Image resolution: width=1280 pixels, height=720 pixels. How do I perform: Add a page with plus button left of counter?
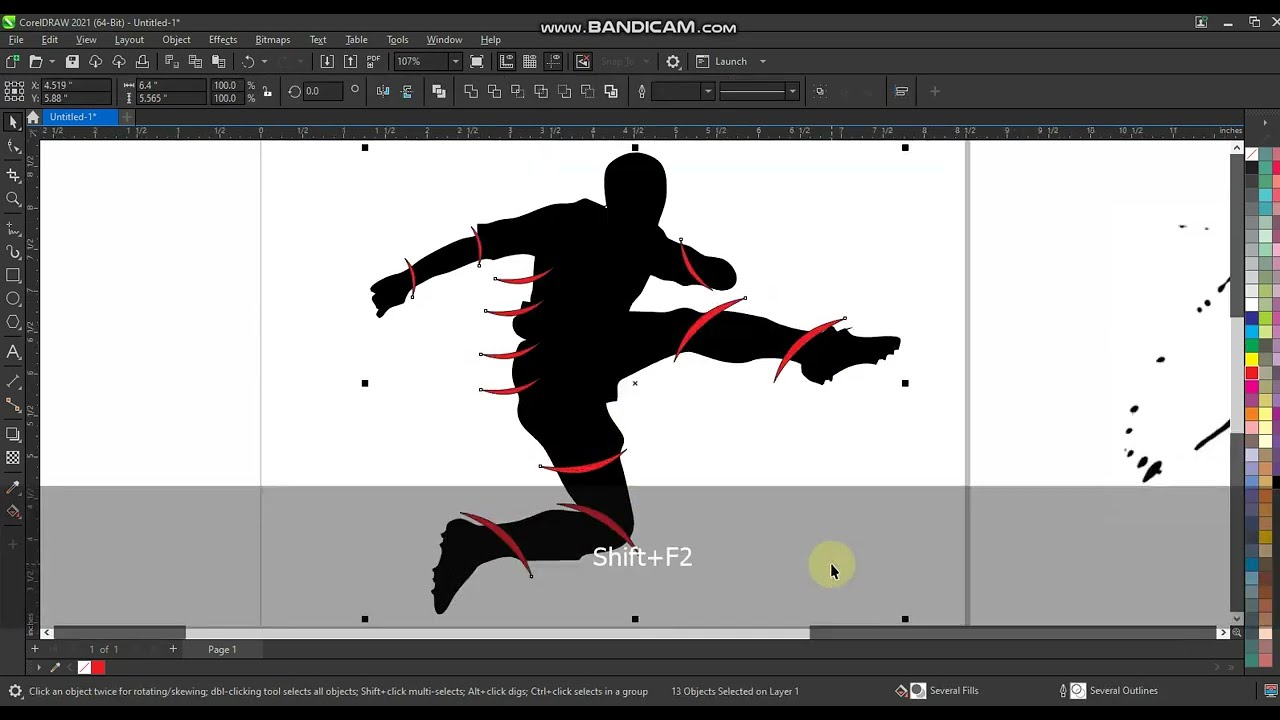pyautogui.click(x=34, y=650)
